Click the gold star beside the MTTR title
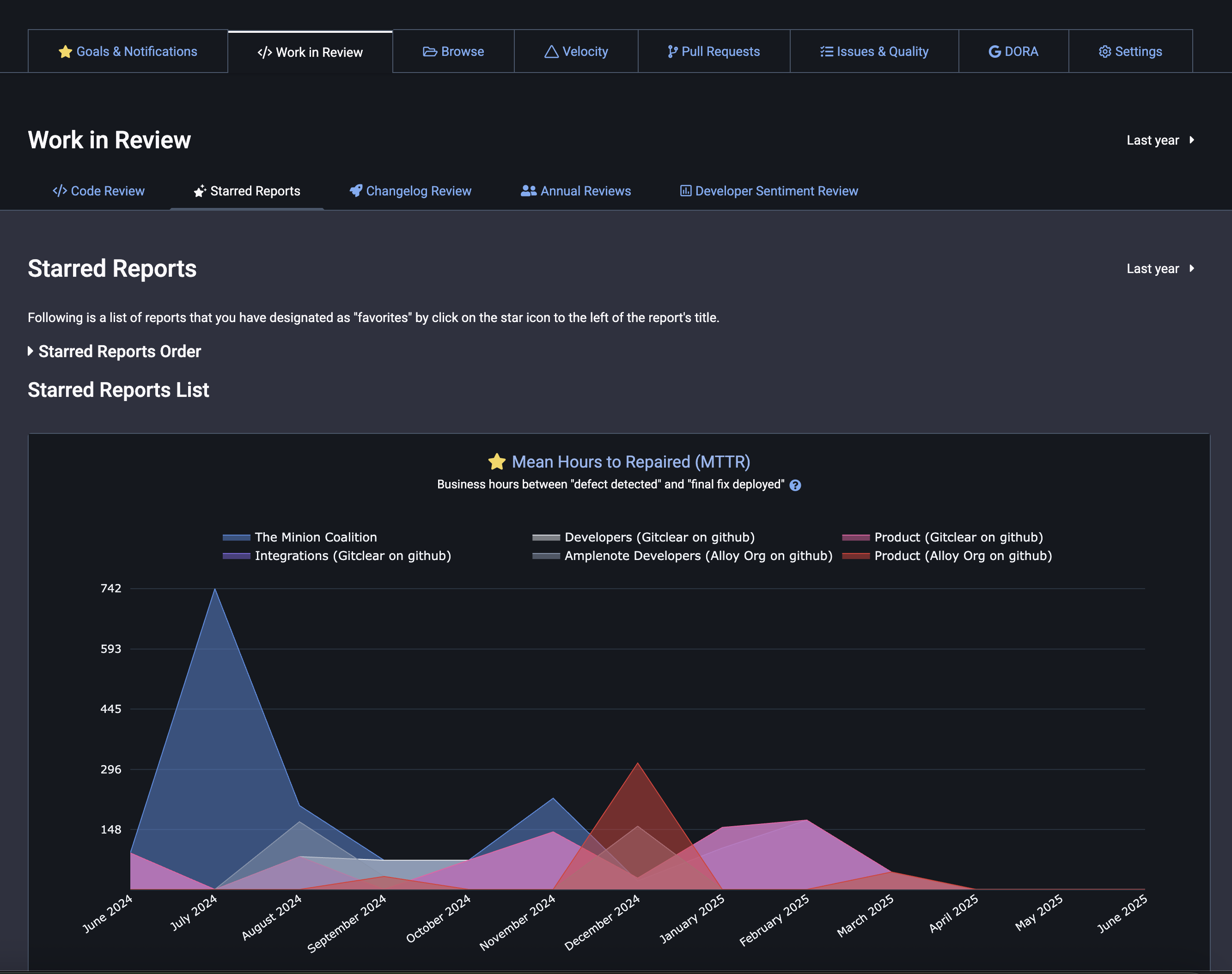The image size is (1232, 974). [x=497, y=462]
